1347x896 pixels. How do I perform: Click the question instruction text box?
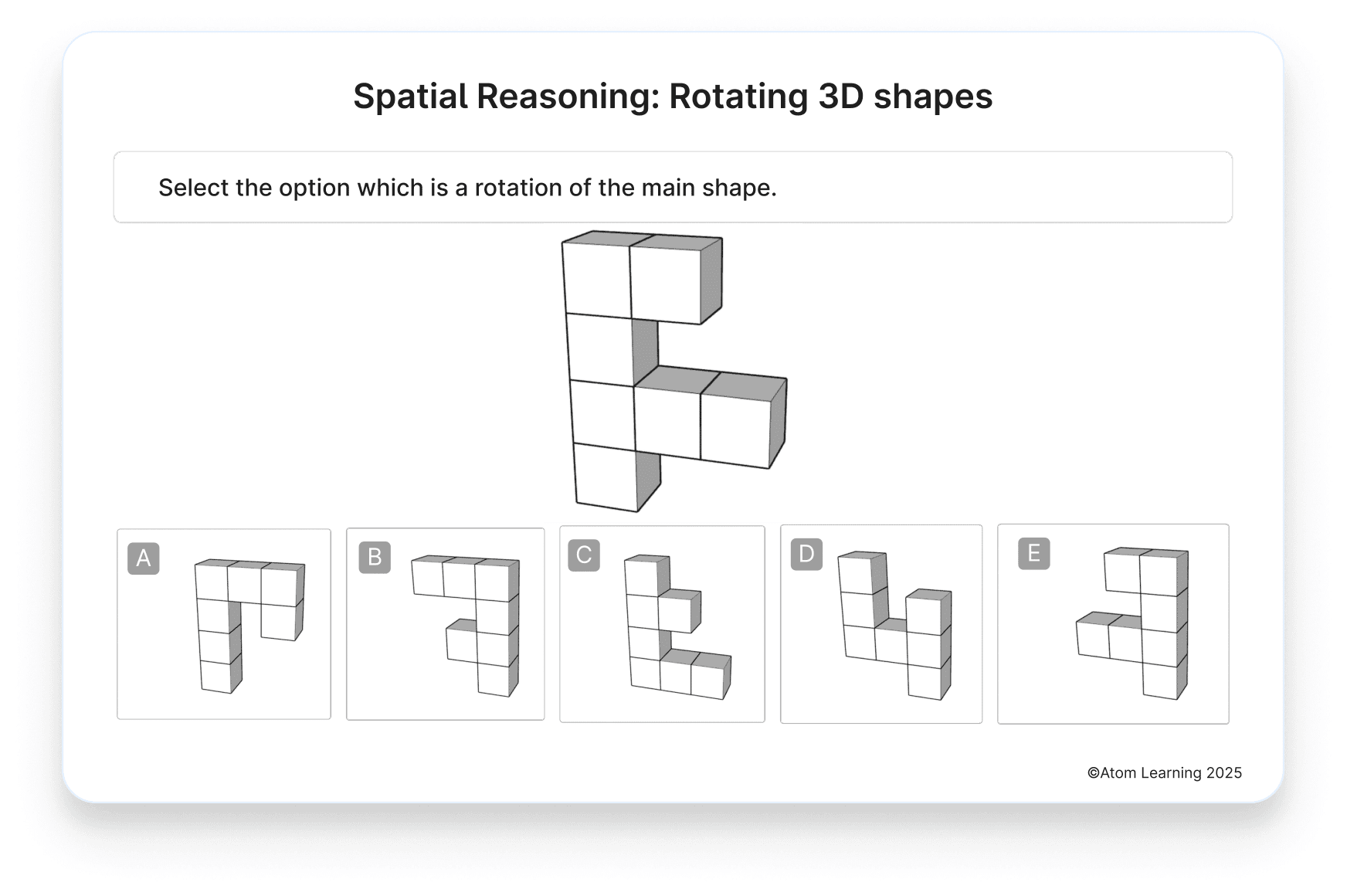pyautogui.click(x=673, y=187)
